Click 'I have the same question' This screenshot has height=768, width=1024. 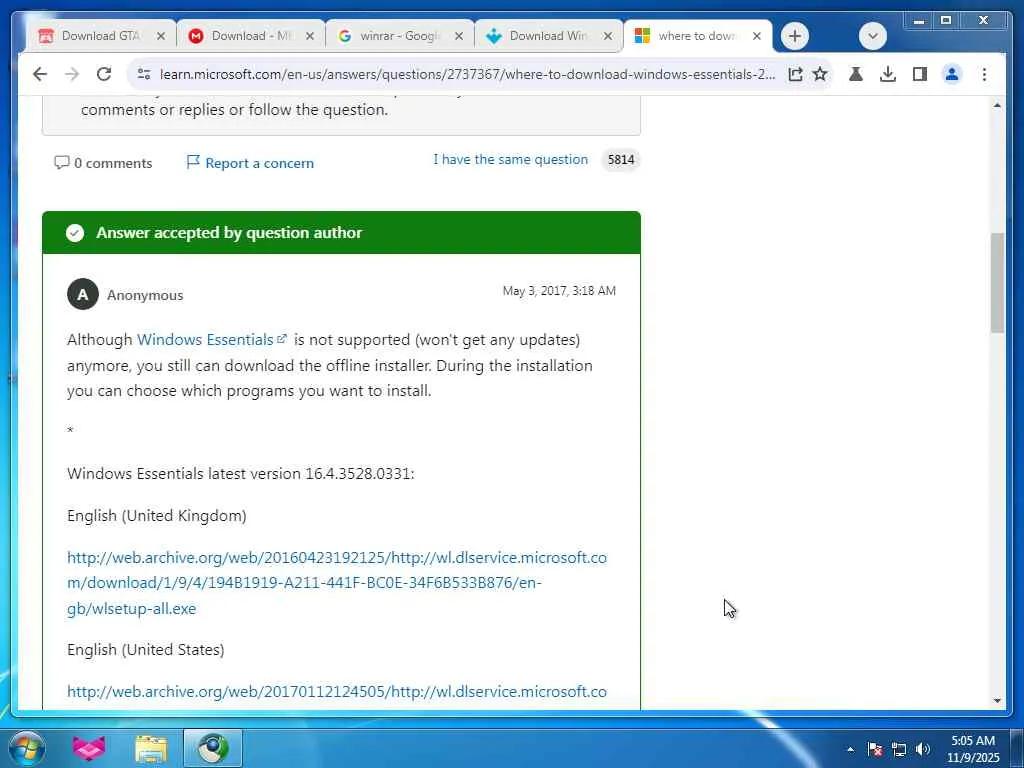pyautogui.click(x=510, y=159)
